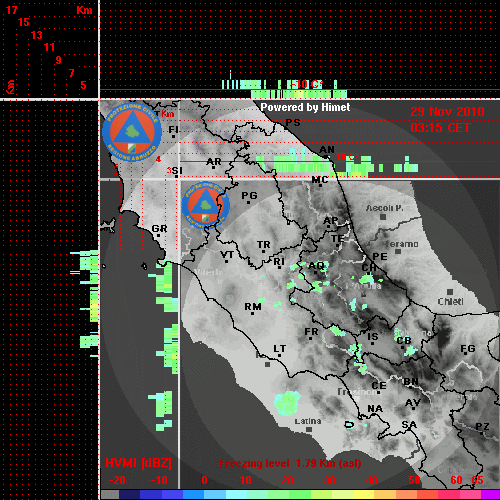Image resolution: width=500 pixels, height=500 pixels.
Task: Click the Latina city square marker
Action: 309,429
